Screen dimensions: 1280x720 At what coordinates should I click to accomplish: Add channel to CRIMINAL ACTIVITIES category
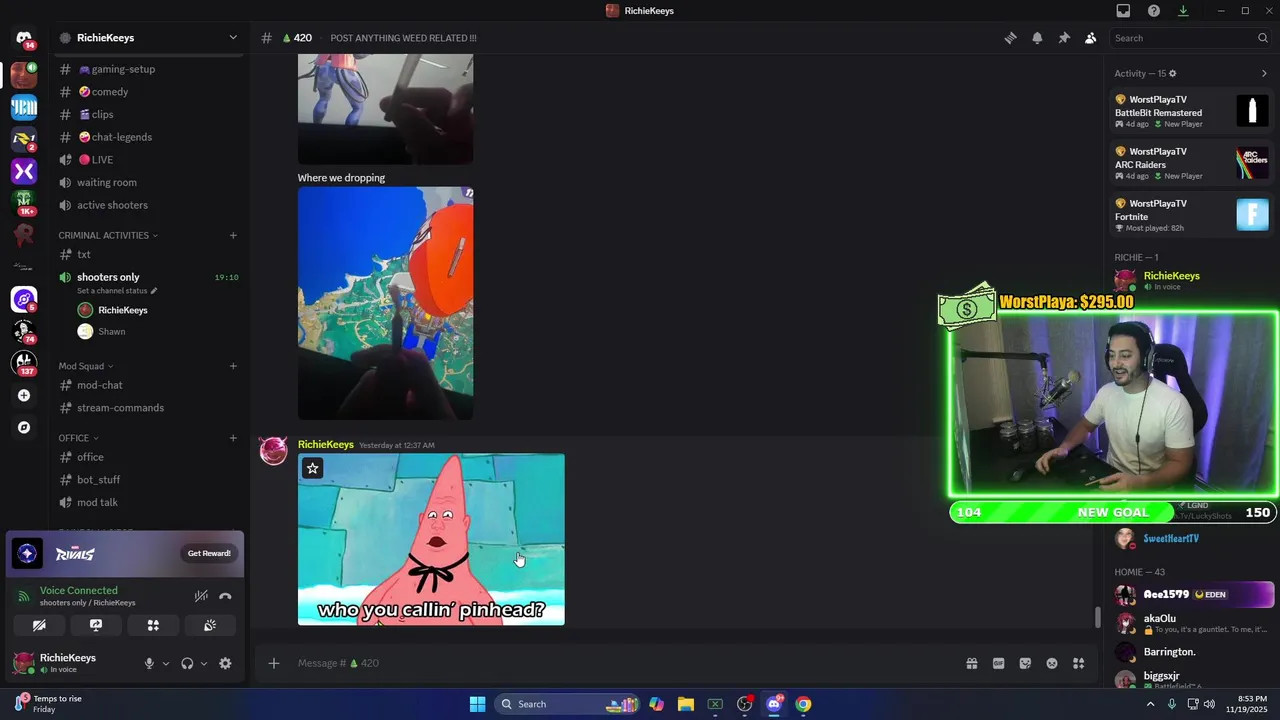coord(233,235)
